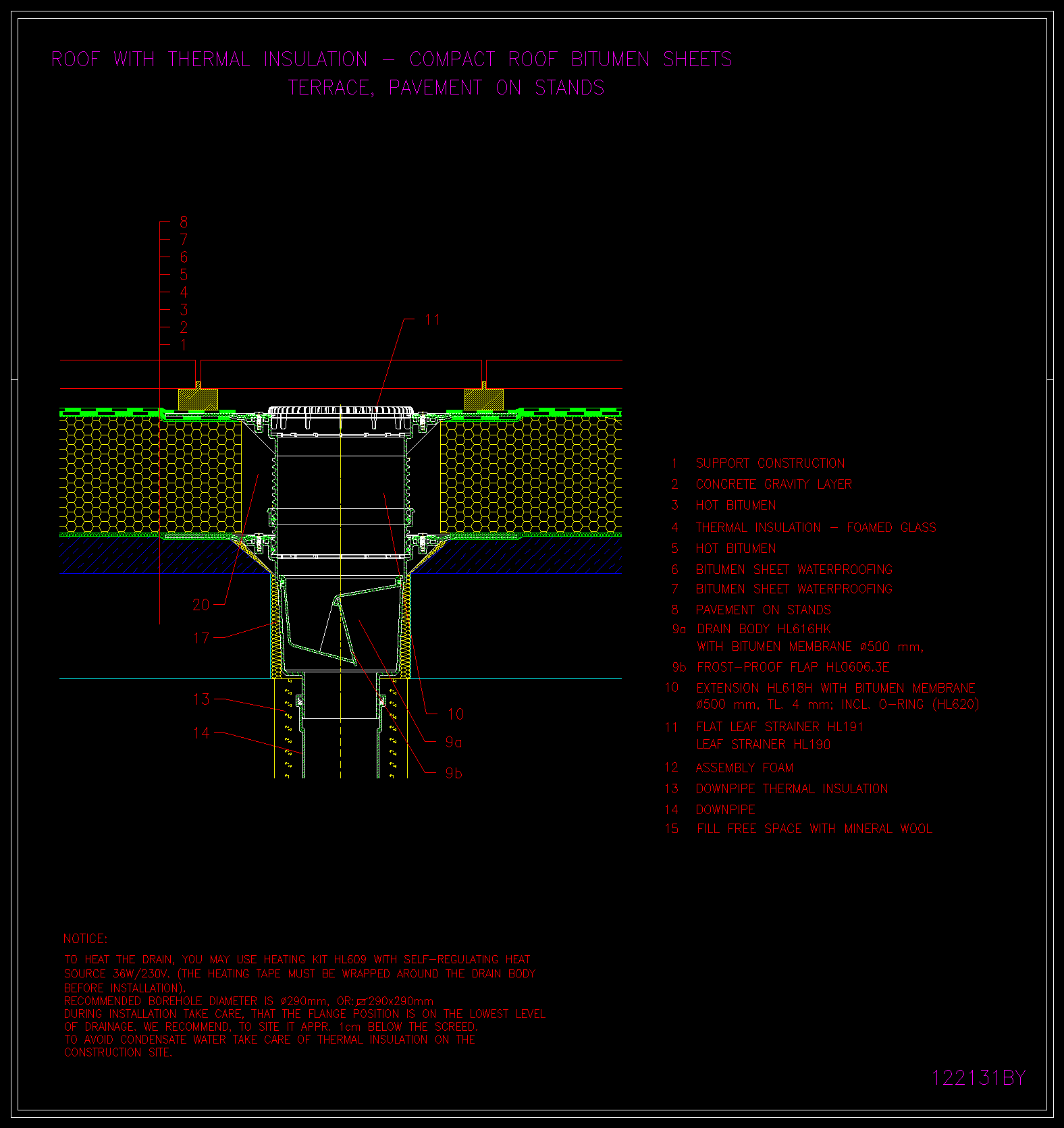The width and height of the screenshot is (1064, 1128).
Task: Select legend text 'SUPPORT CONSTRUCTION'
Action: click(x=770, y=464)
